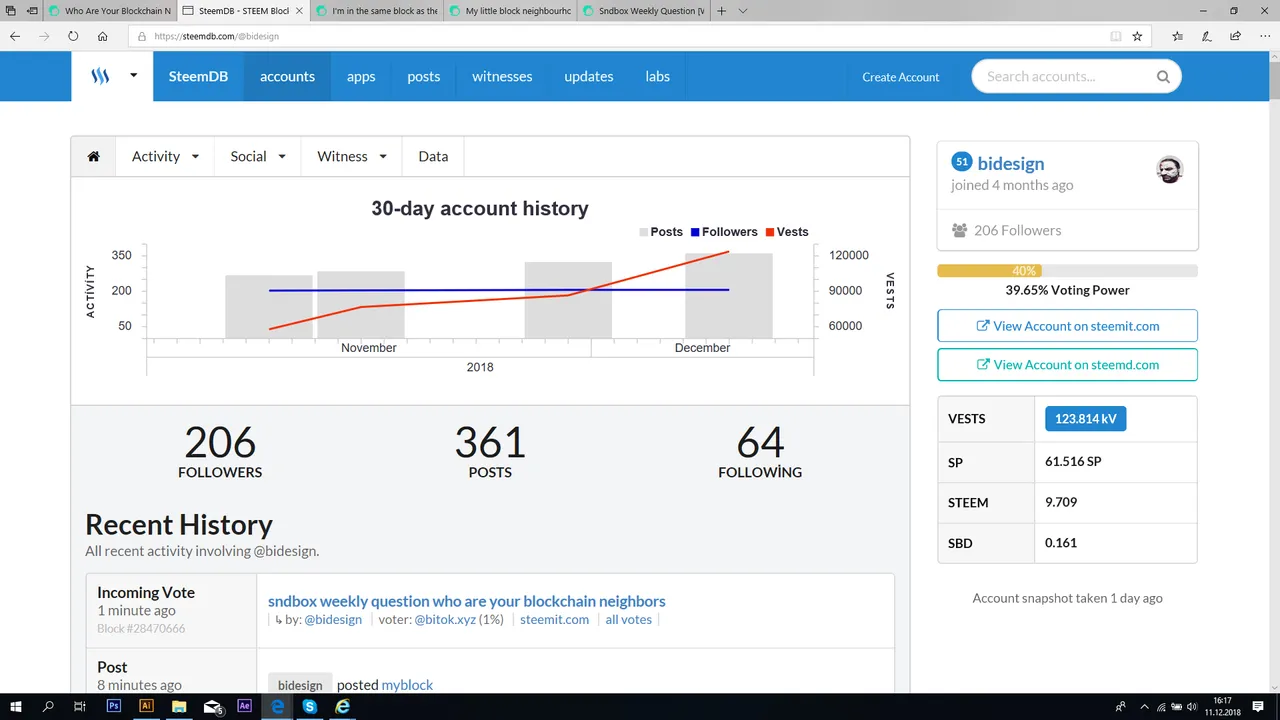Open the updates menu item
The width and height of the screenshot is (1280, 720).
[x=589, y=76]
